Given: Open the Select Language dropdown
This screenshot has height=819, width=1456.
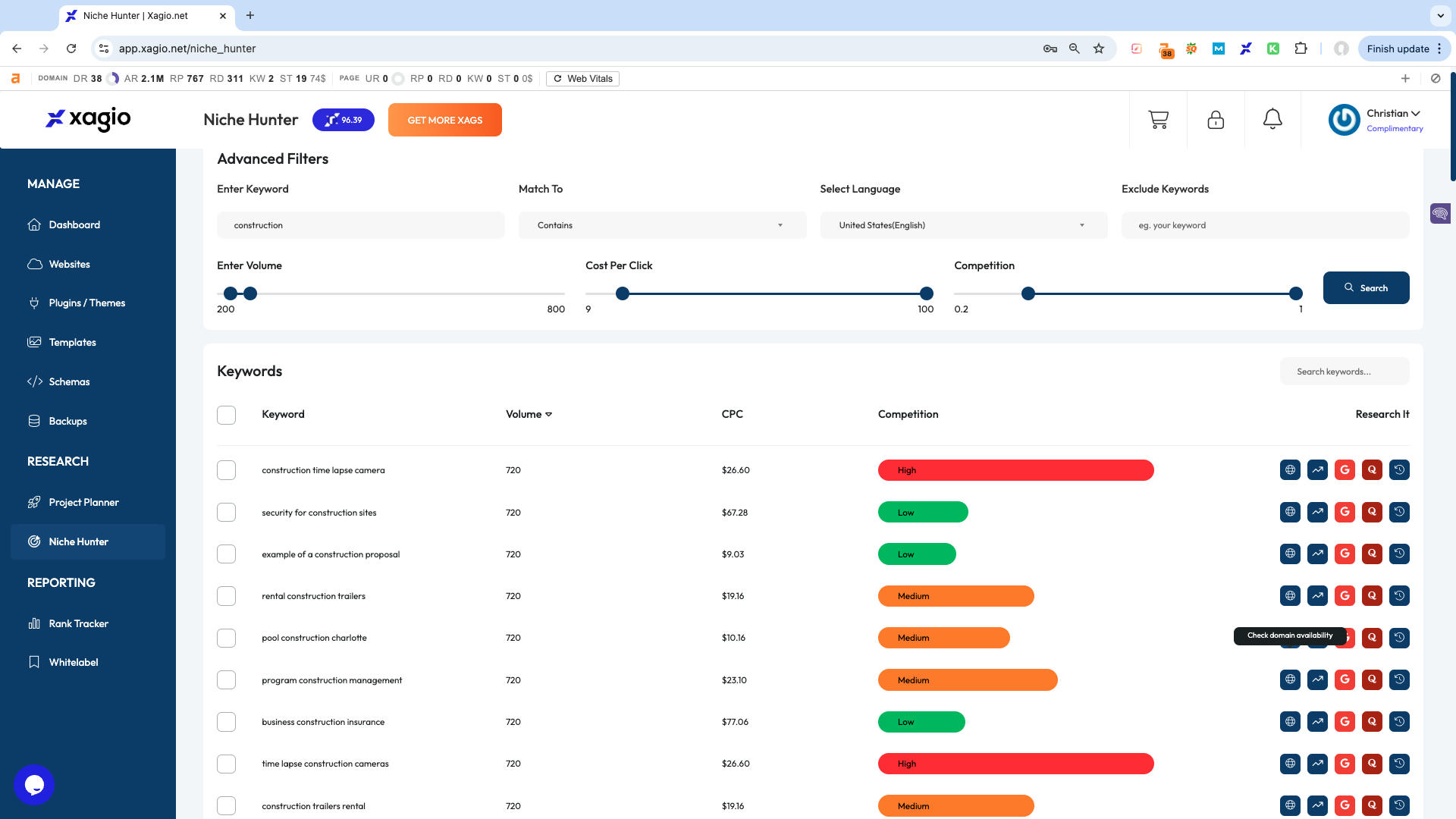Looking at the screenshot, I should pyautogui.click(x=963, y=225).
